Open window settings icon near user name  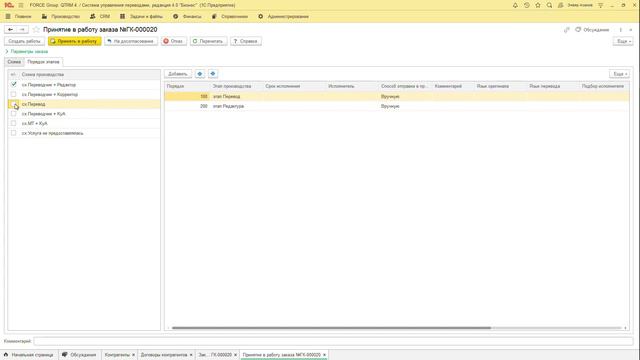(600, 5)
